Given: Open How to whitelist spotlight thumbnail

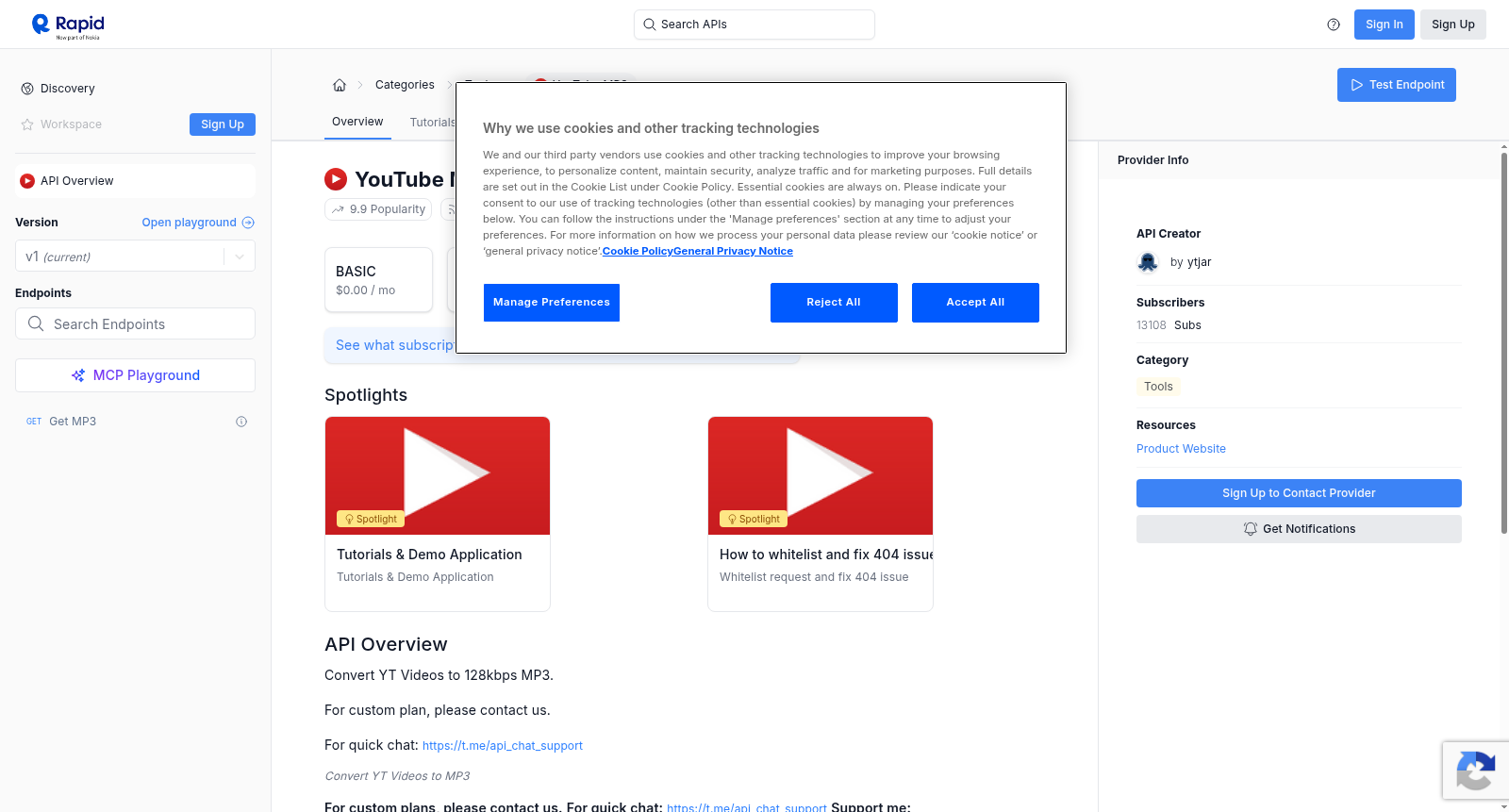Looking at the screenshot, I should (821, 476).
